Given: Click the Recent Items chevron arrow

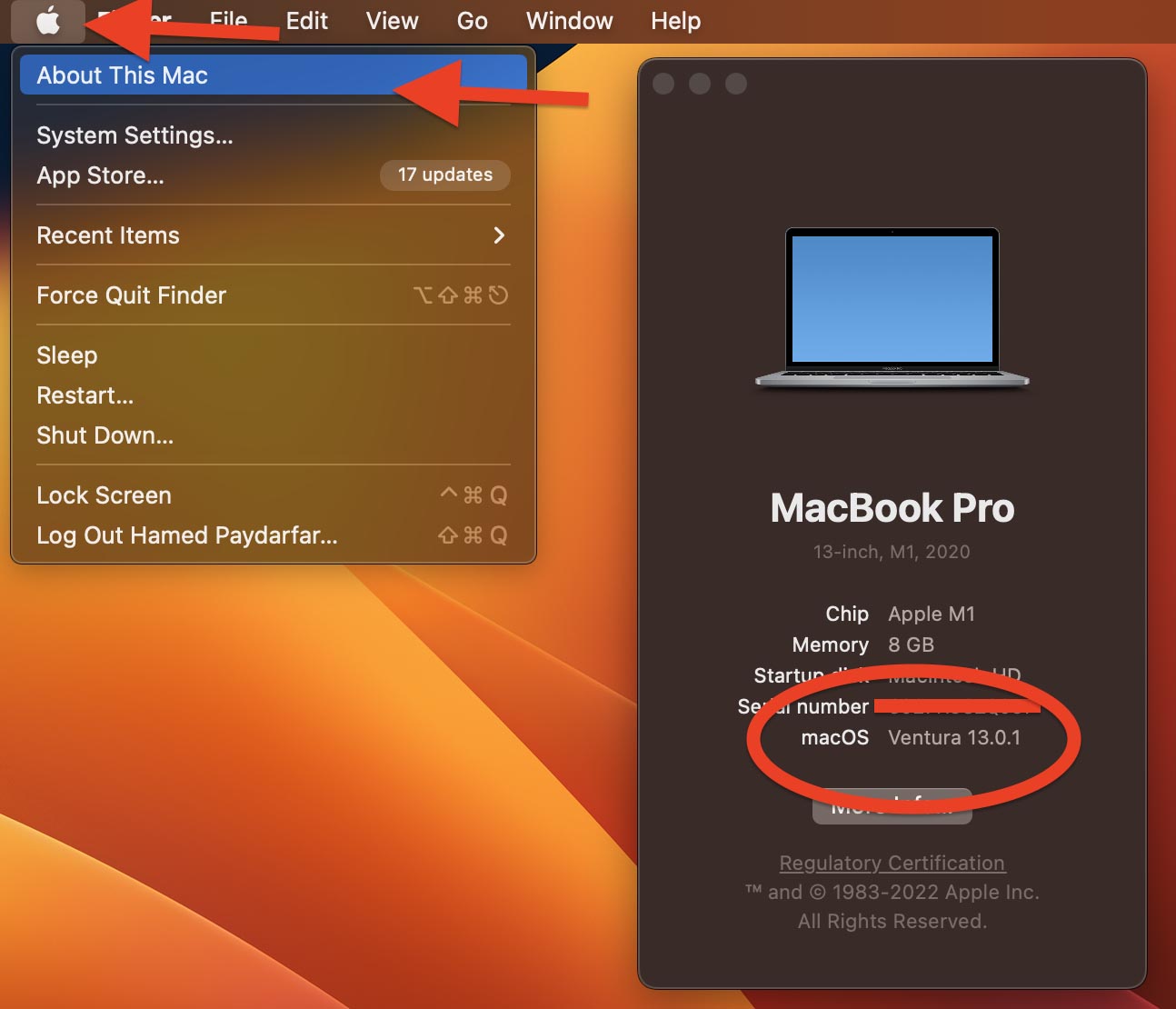Looking at the screenshot, I should [499, 235].
